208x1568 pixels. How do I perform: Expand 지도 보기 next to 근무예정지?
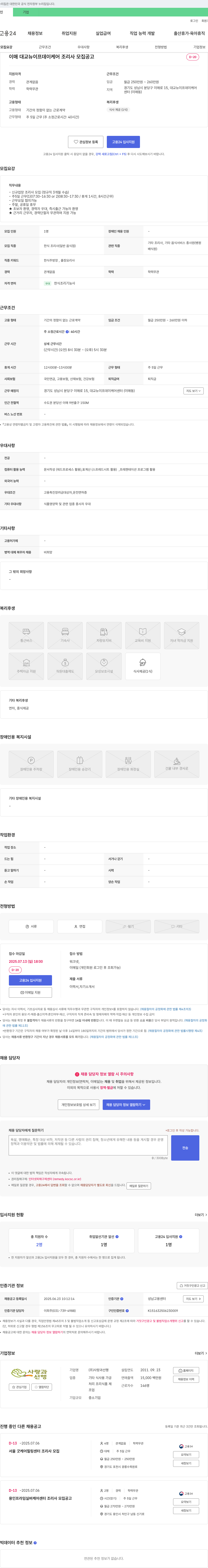(193, 391)
